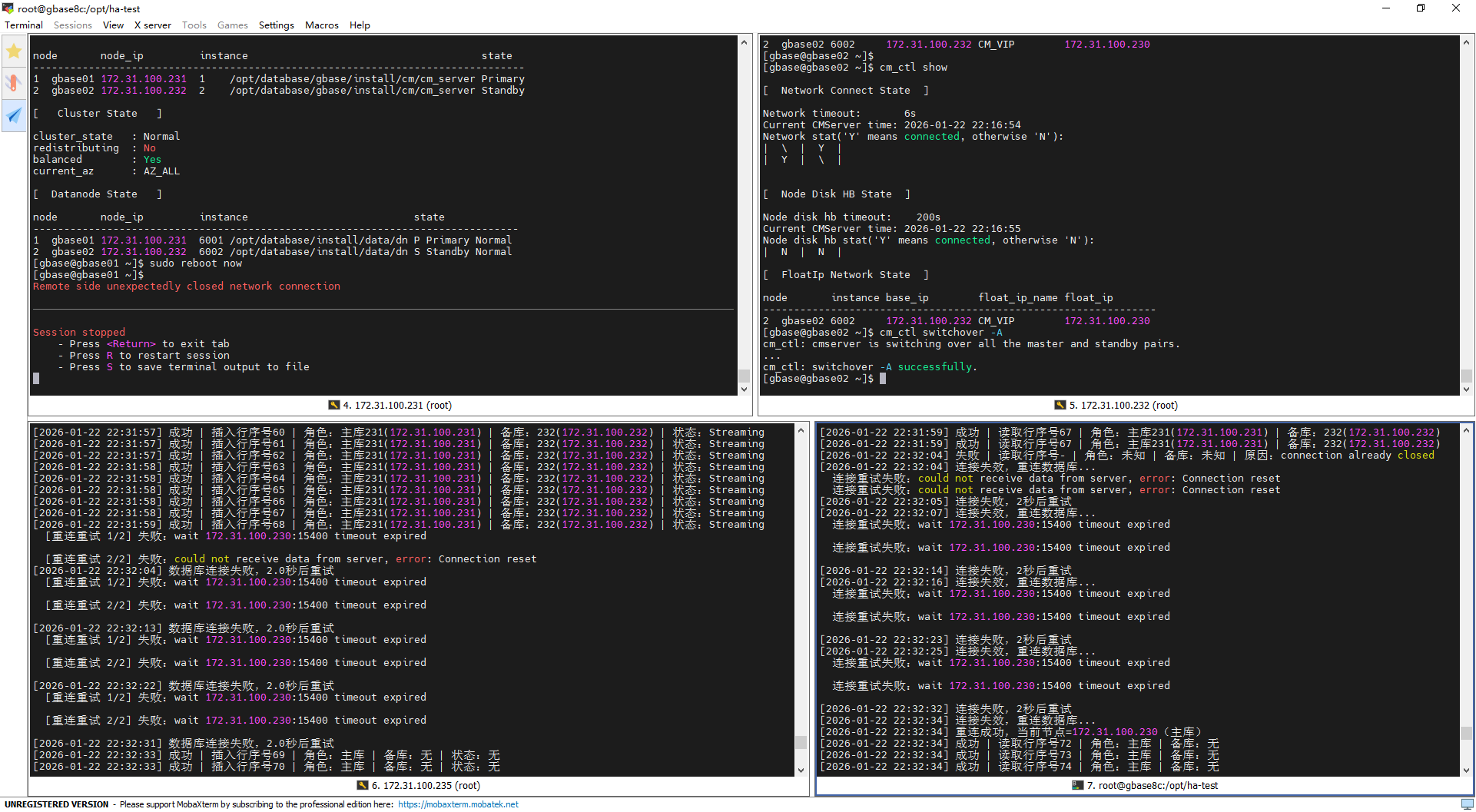
Task: Click the key icon of tab 4 (172.31.100.231)
Action: pyautogui.click(x=333, y=405)
